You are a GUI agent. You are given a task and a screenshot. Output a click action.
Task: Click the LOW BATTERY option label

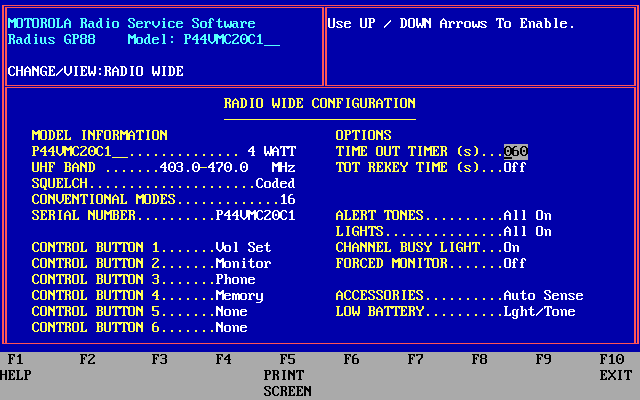[x=380, y=311]
